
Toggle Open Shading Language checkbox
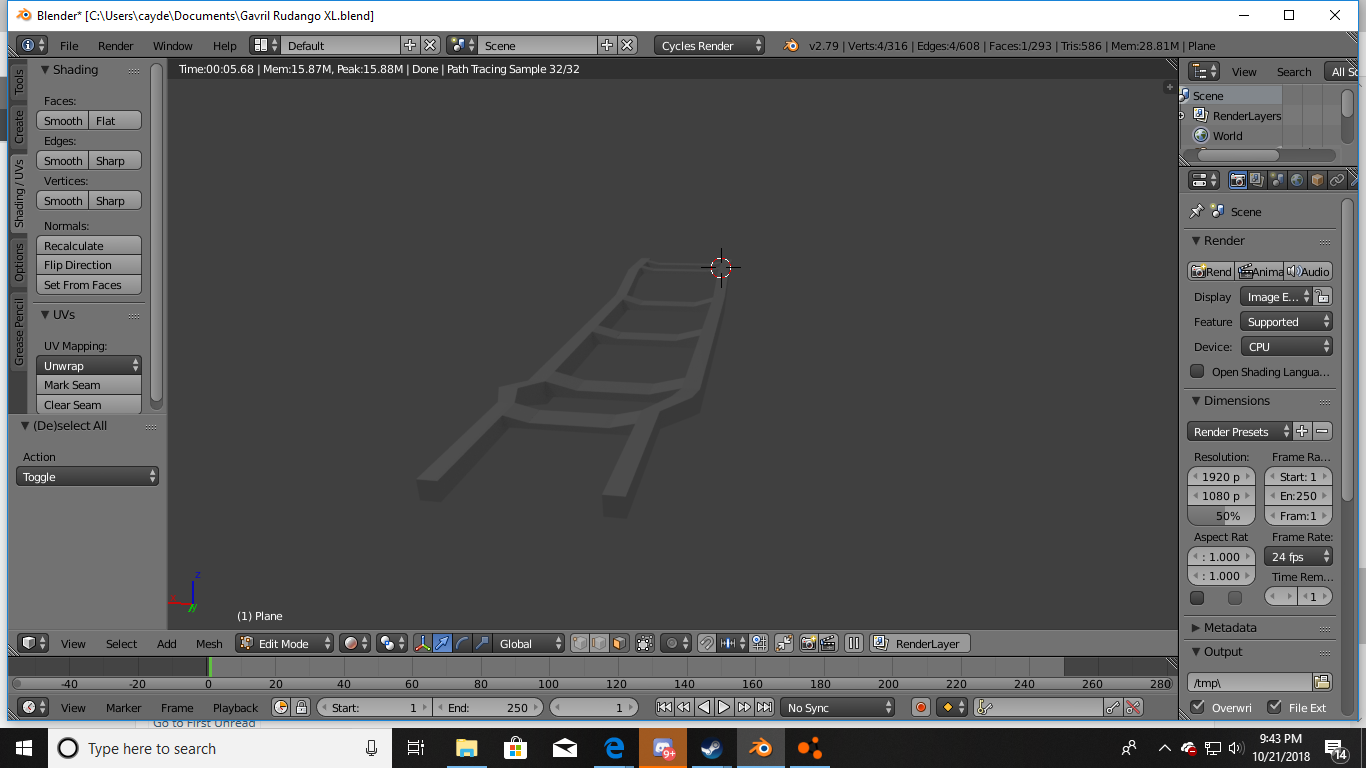(1197, 371)
